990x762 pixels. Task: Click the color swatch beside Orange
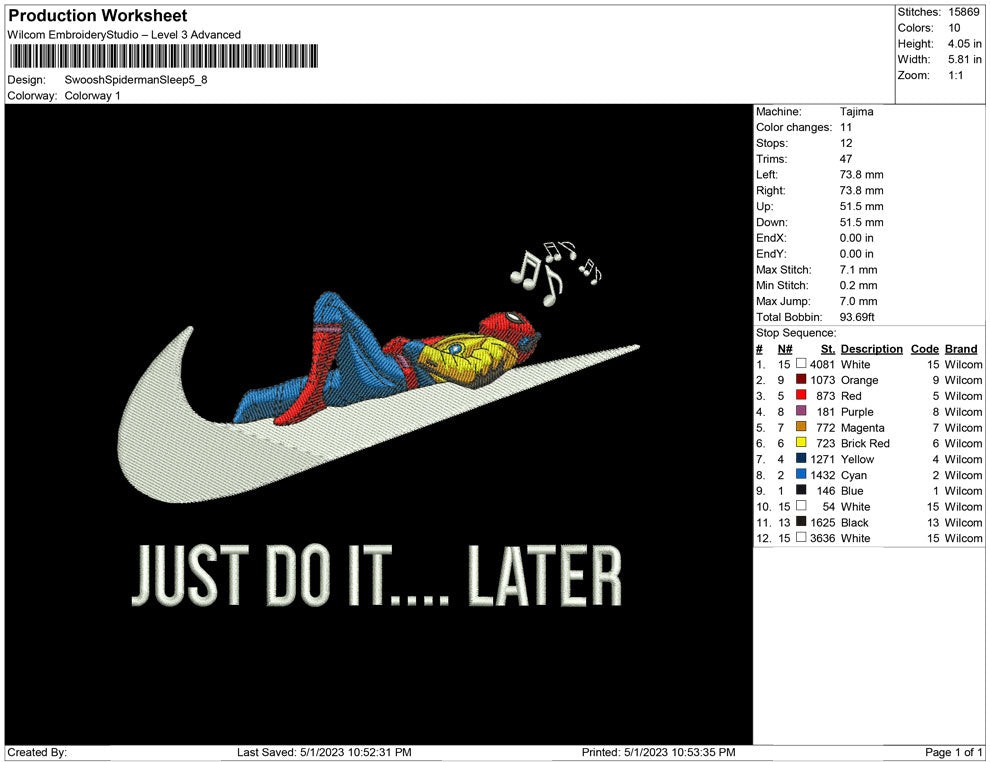(x=801, y=379)
